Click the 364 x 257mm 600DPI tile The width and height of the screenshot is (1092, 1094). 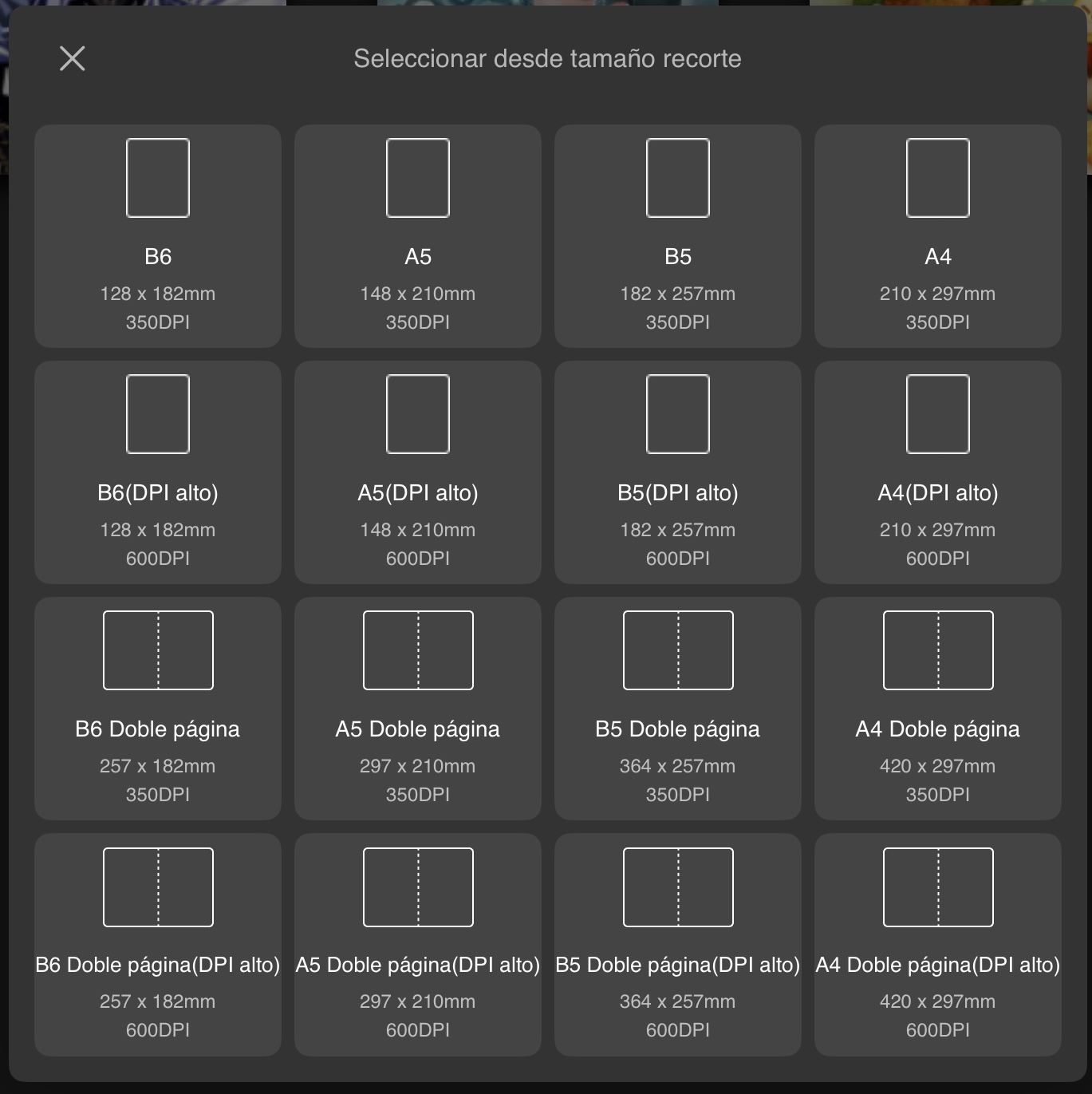click(678, 945)
